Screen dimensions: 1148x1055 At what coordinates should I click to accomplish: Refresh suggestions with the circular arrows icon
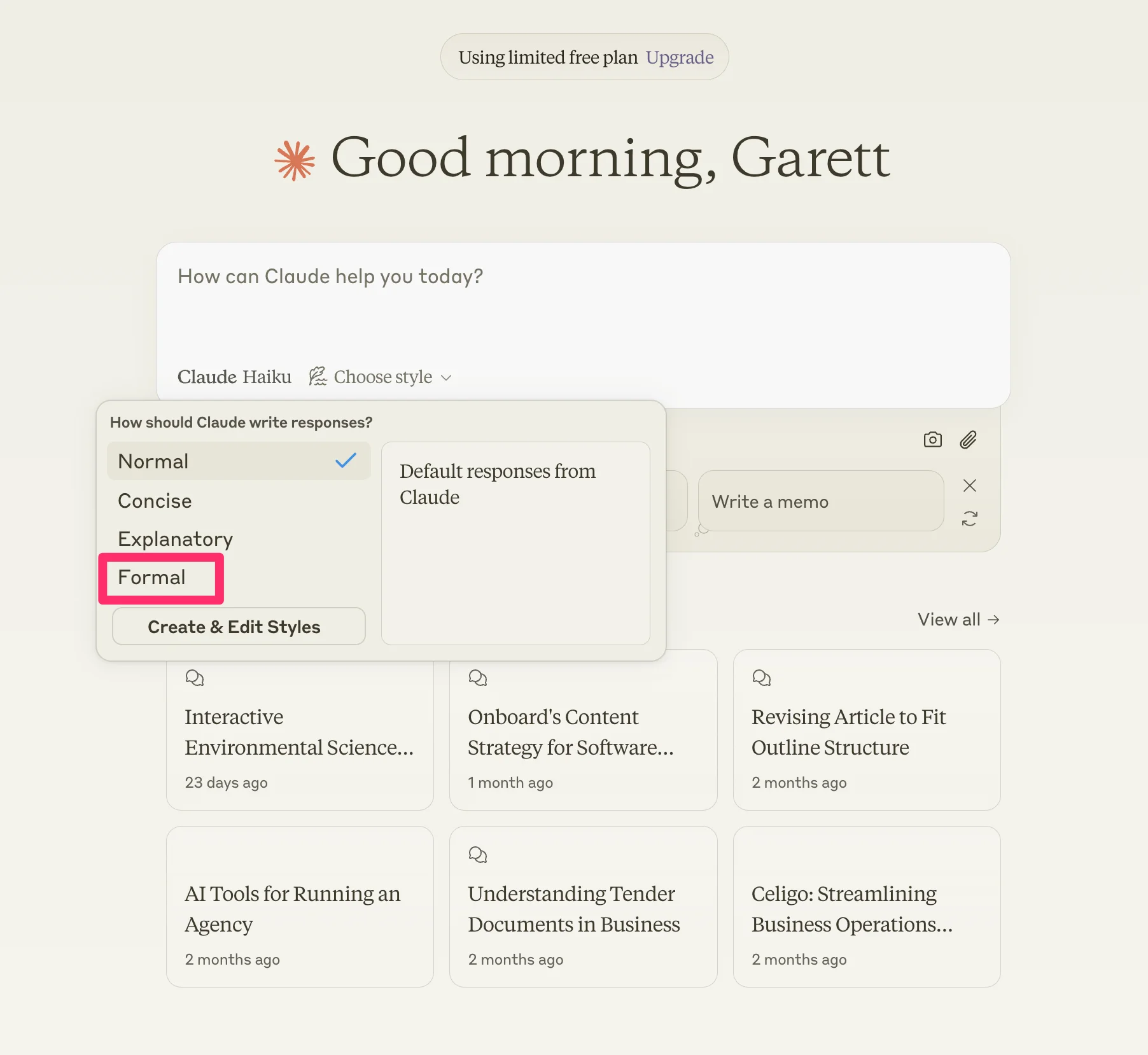pyautogui.click(x=969, y=519)
